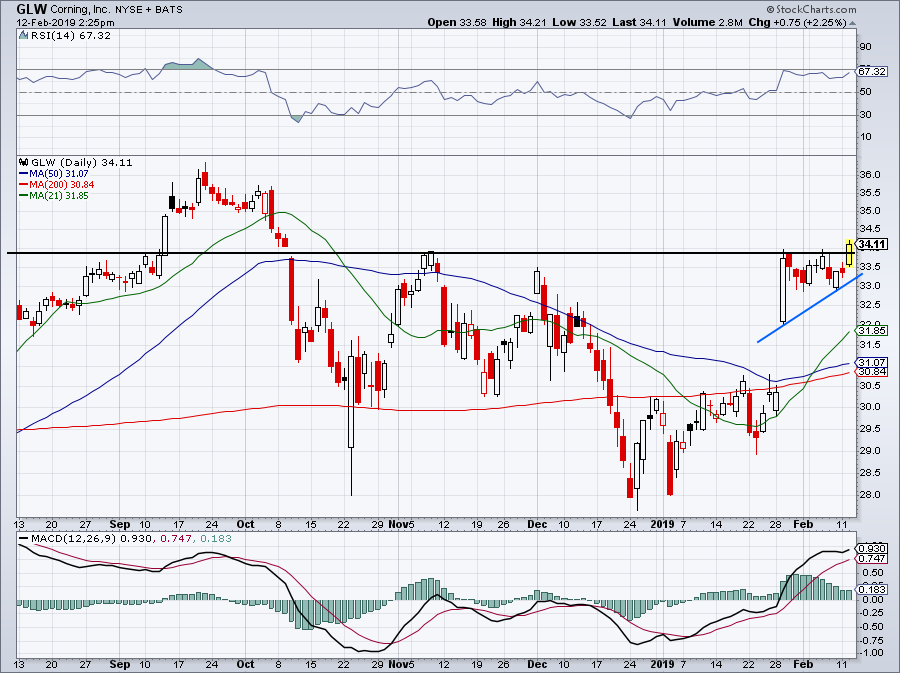Click the RSI(14) 67.32 panel label
The width and height of the screenshot is (900, 673).
(x=71, y=35)
